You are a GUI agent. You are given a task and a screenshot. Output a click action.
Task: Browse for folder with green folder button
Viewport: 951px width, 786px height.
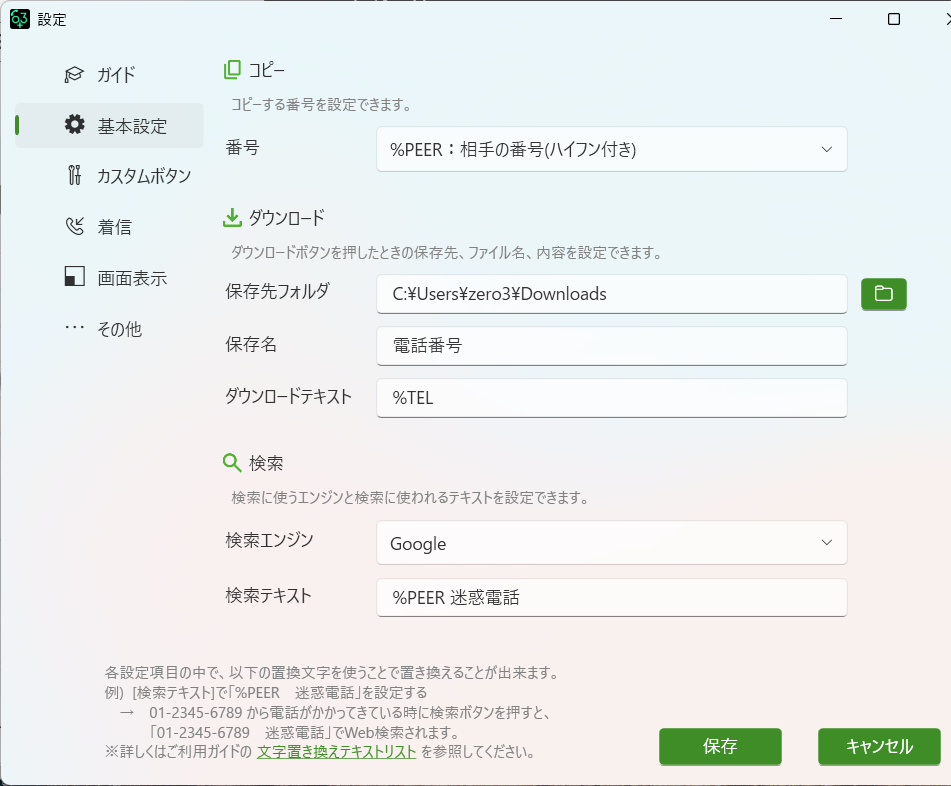(883, 294)
